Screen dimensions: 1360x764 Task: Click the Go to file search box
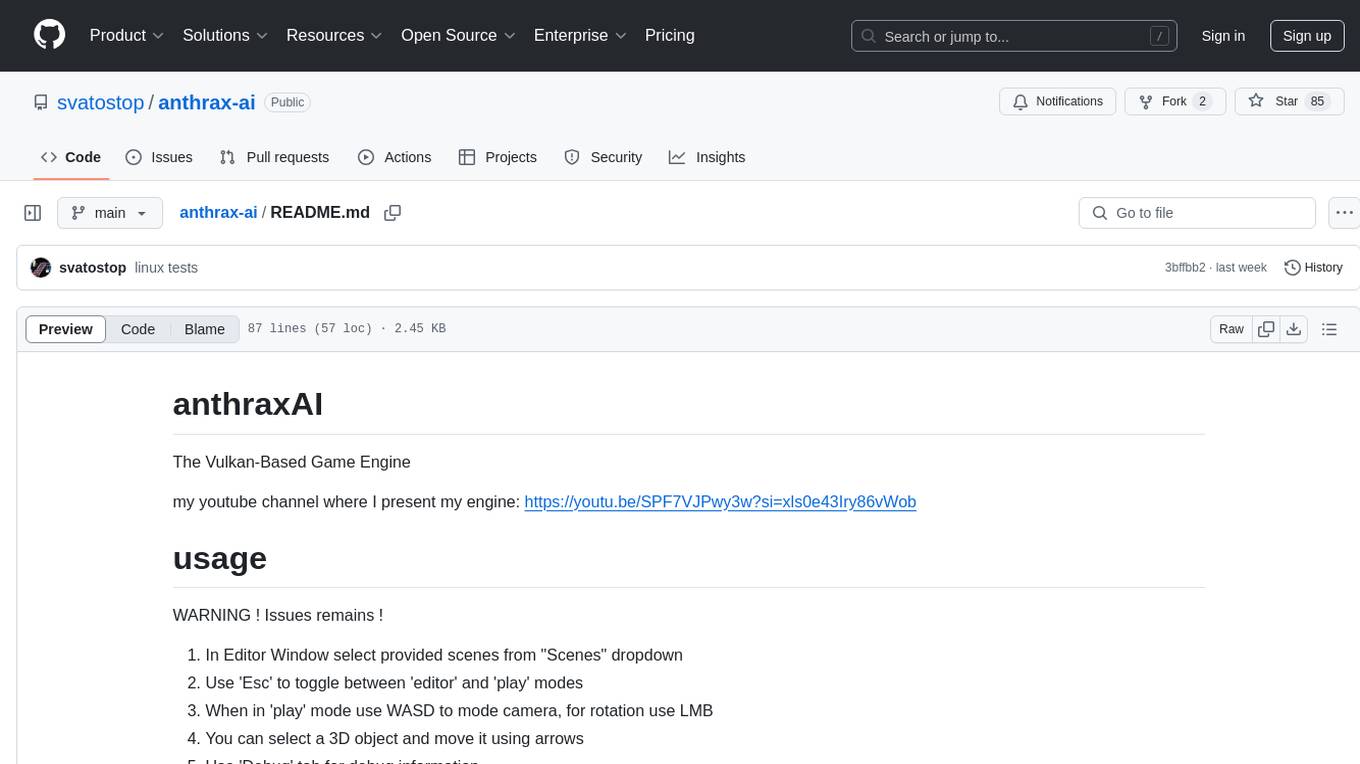pyautogui.click(x=1197, y=213)
